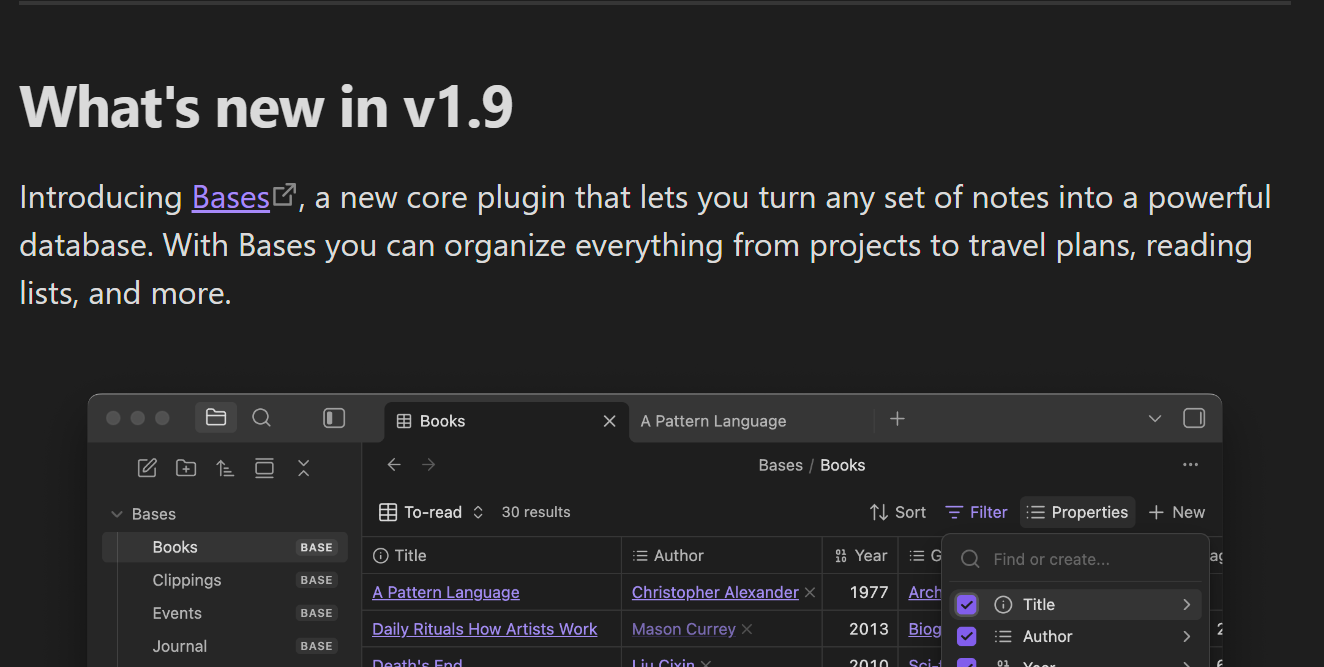Screen dimensions: 1324x667
Task: Open search via magnifier icon in sidebar header
Action: coord(262,418)
